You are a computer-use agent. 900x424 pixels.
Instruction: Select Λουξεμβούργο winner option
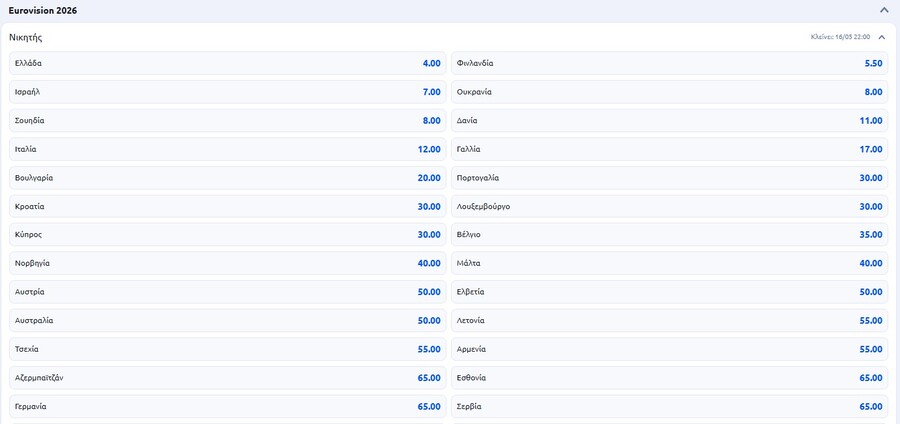[669, 206]
